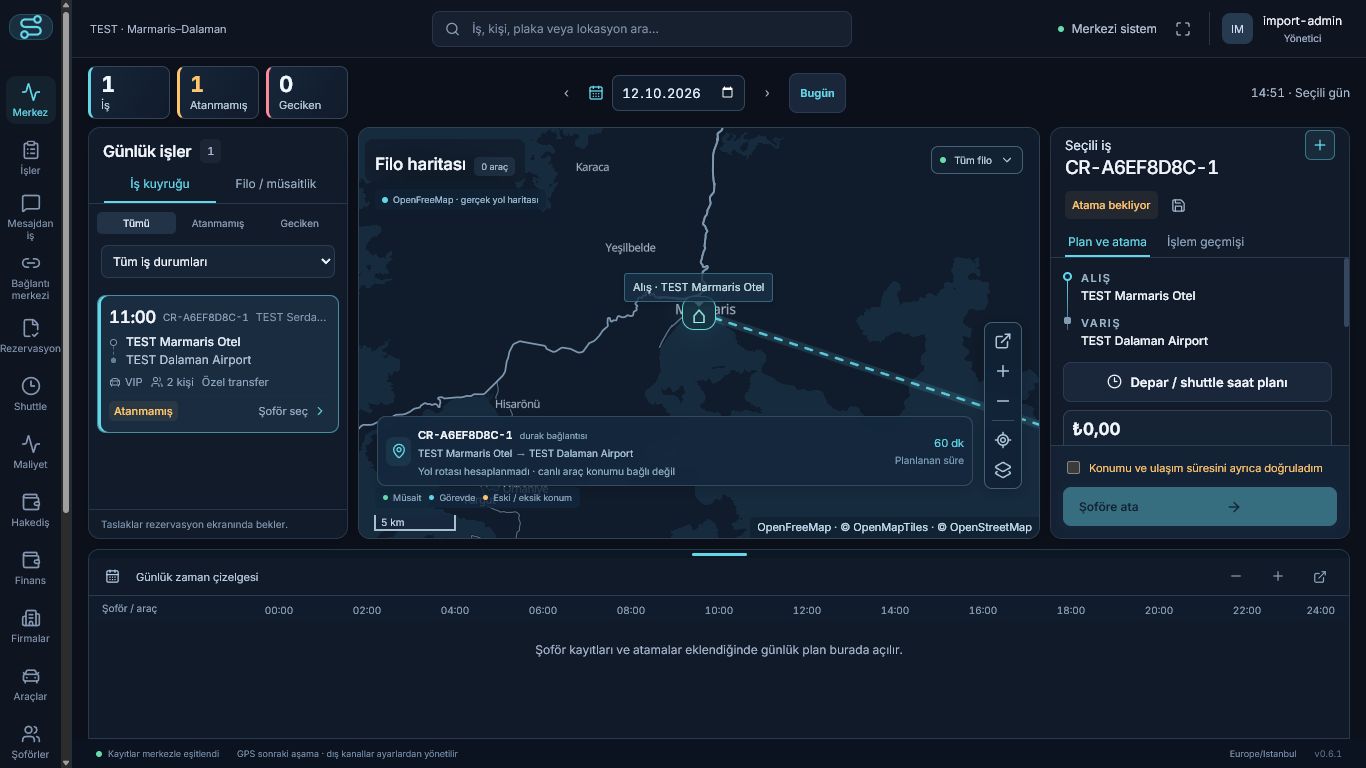
Task: Click save icon beside Atama bekliyor
Action: [x=1178, y=205]
